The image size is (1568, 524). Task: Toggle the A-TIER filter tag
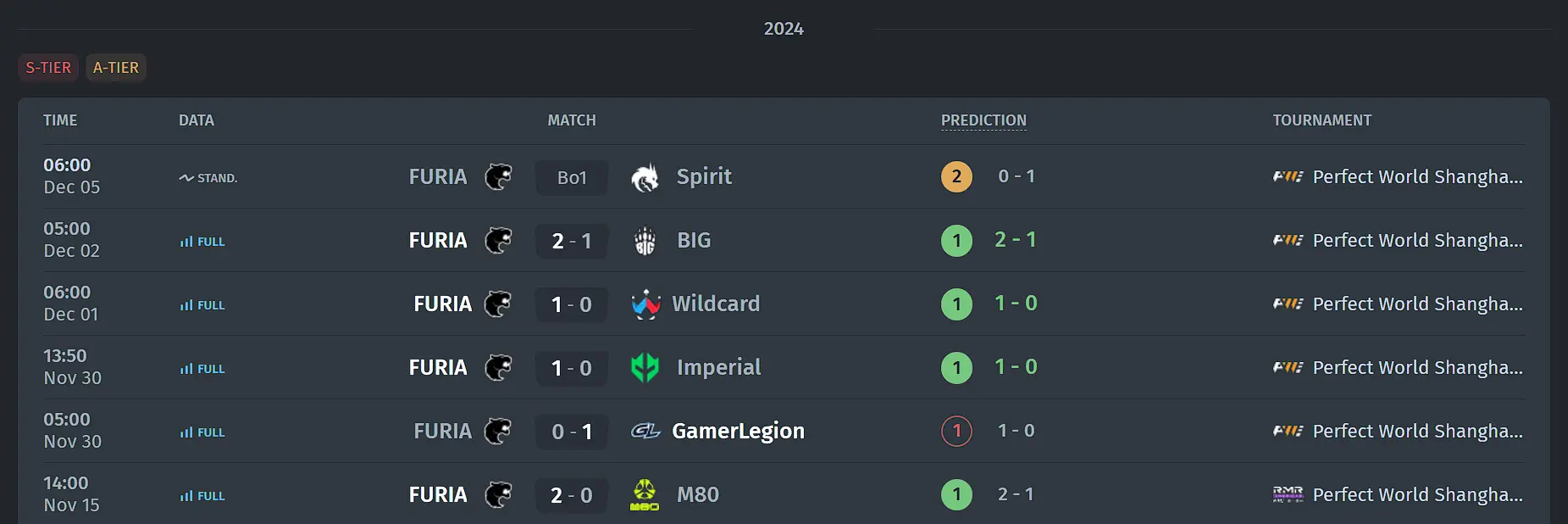pos(116,68)
